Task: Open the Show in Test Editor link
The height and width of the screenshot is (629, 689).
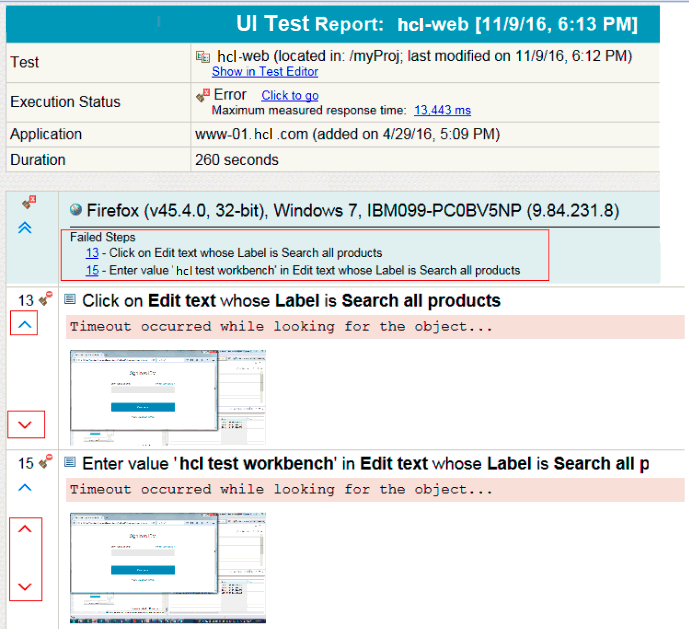Action: [265, 71]
